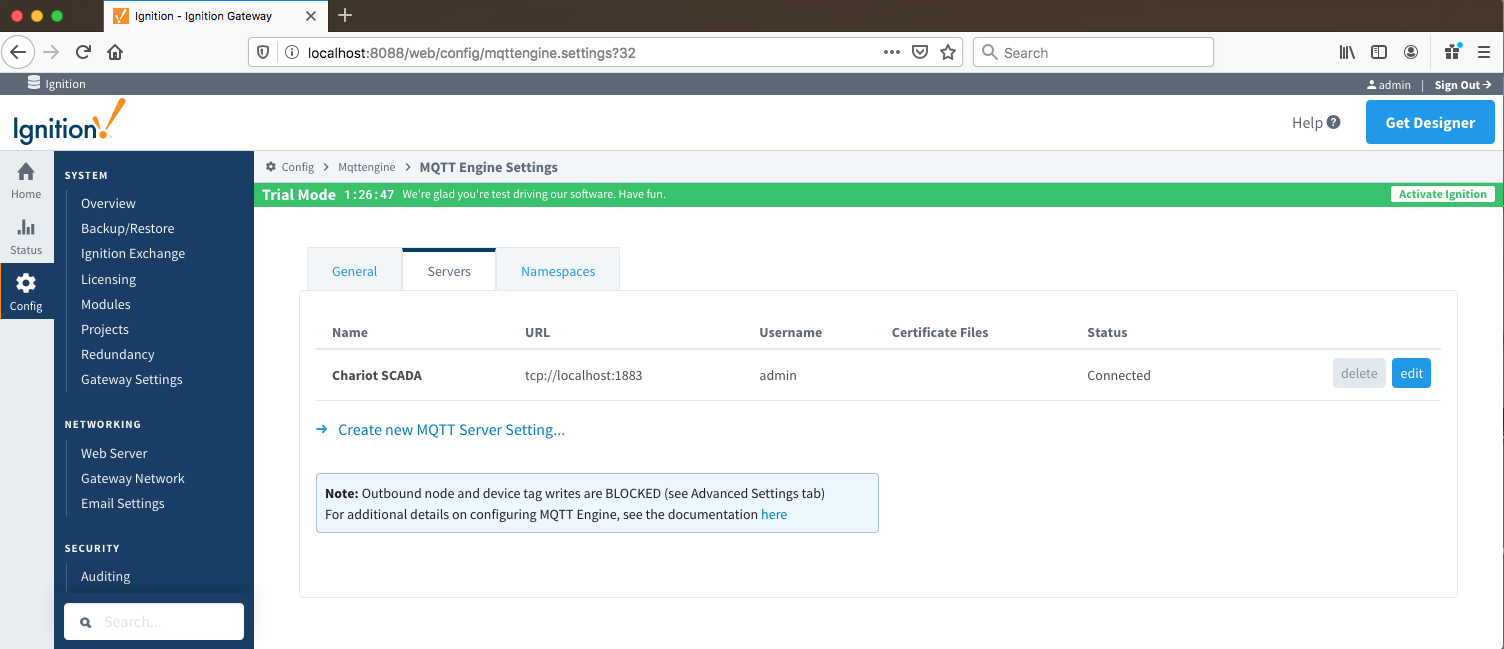Open the Firefox library icon
Viewport: 1504px width, 649px height.
pos(1347,52)
